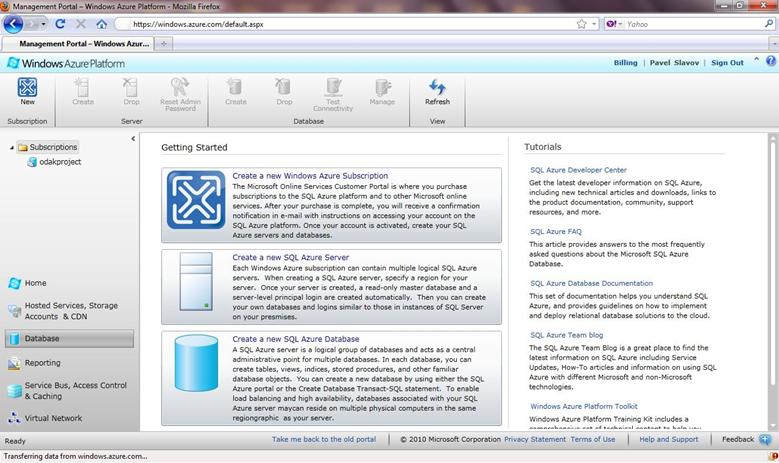This screenshot has height=463, width=779.
Task: Go back with the browser Back arrow
Action: tap(13, 24)
